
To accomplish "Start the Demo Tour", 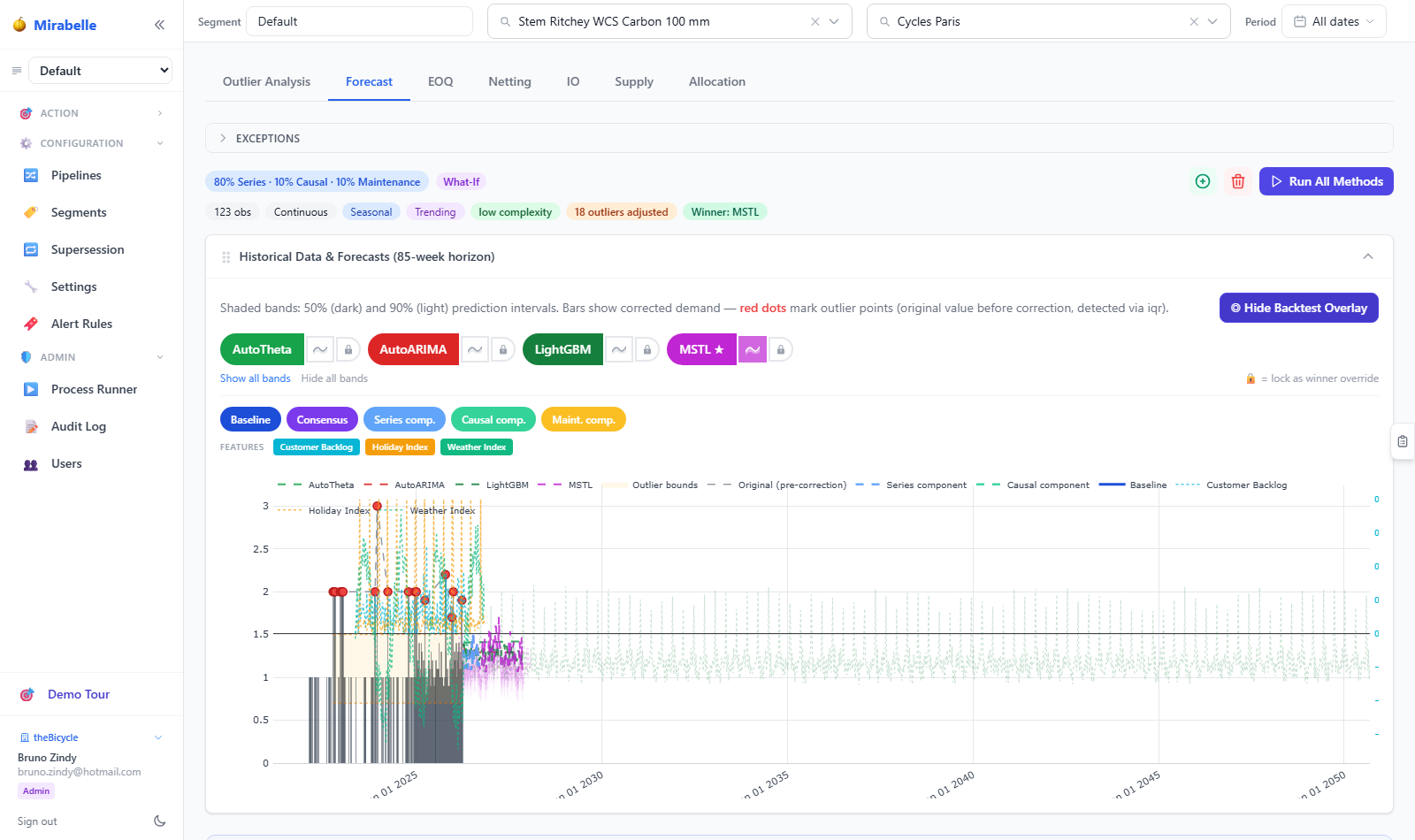I will point(78,694).
